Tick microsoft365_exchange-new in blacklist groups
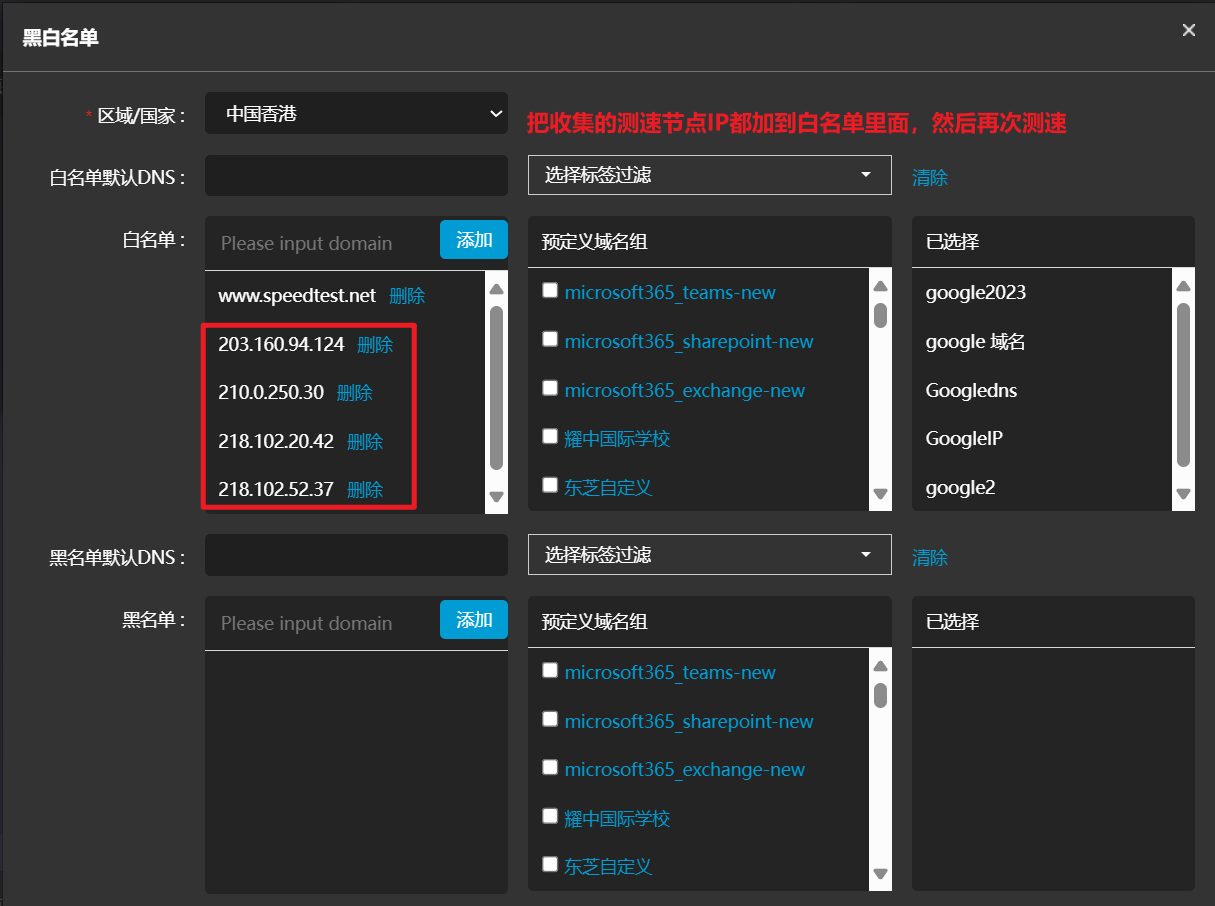This screenshot has width=1215, height=906. 549,768
